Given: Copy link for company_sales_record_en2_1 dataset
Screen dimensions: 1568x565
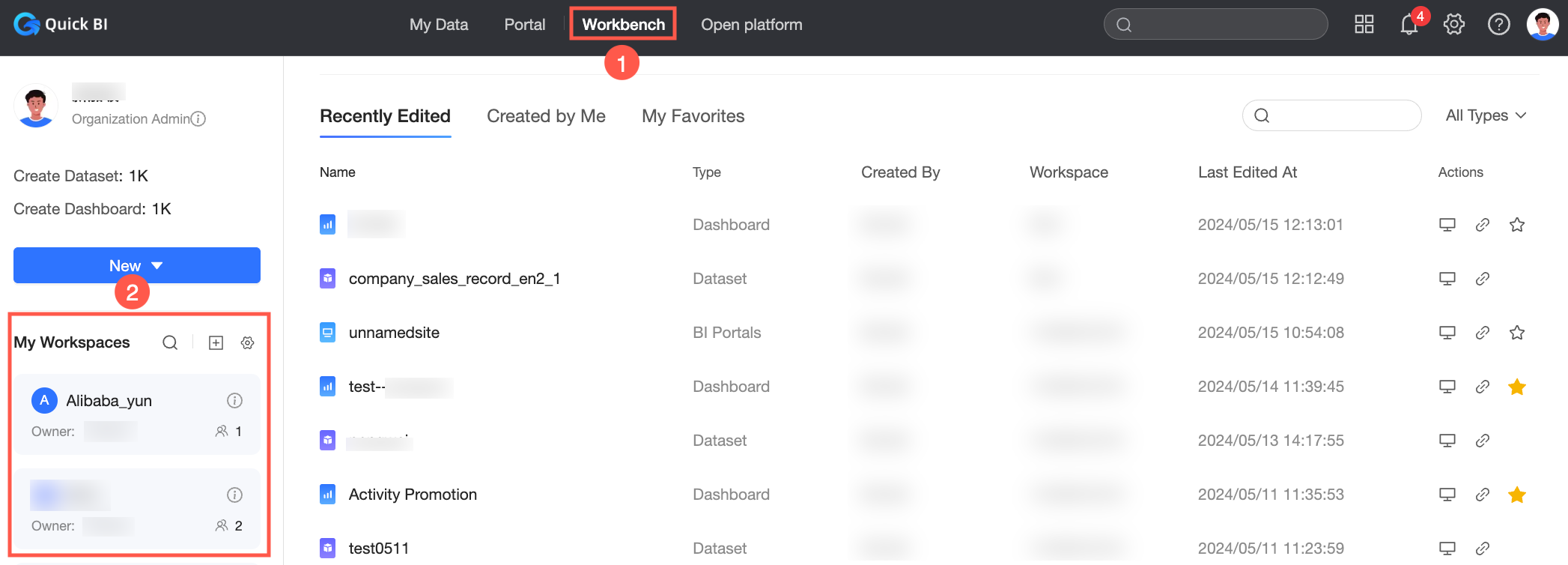Looking at the screenshot, I should tap(1482, 279).
